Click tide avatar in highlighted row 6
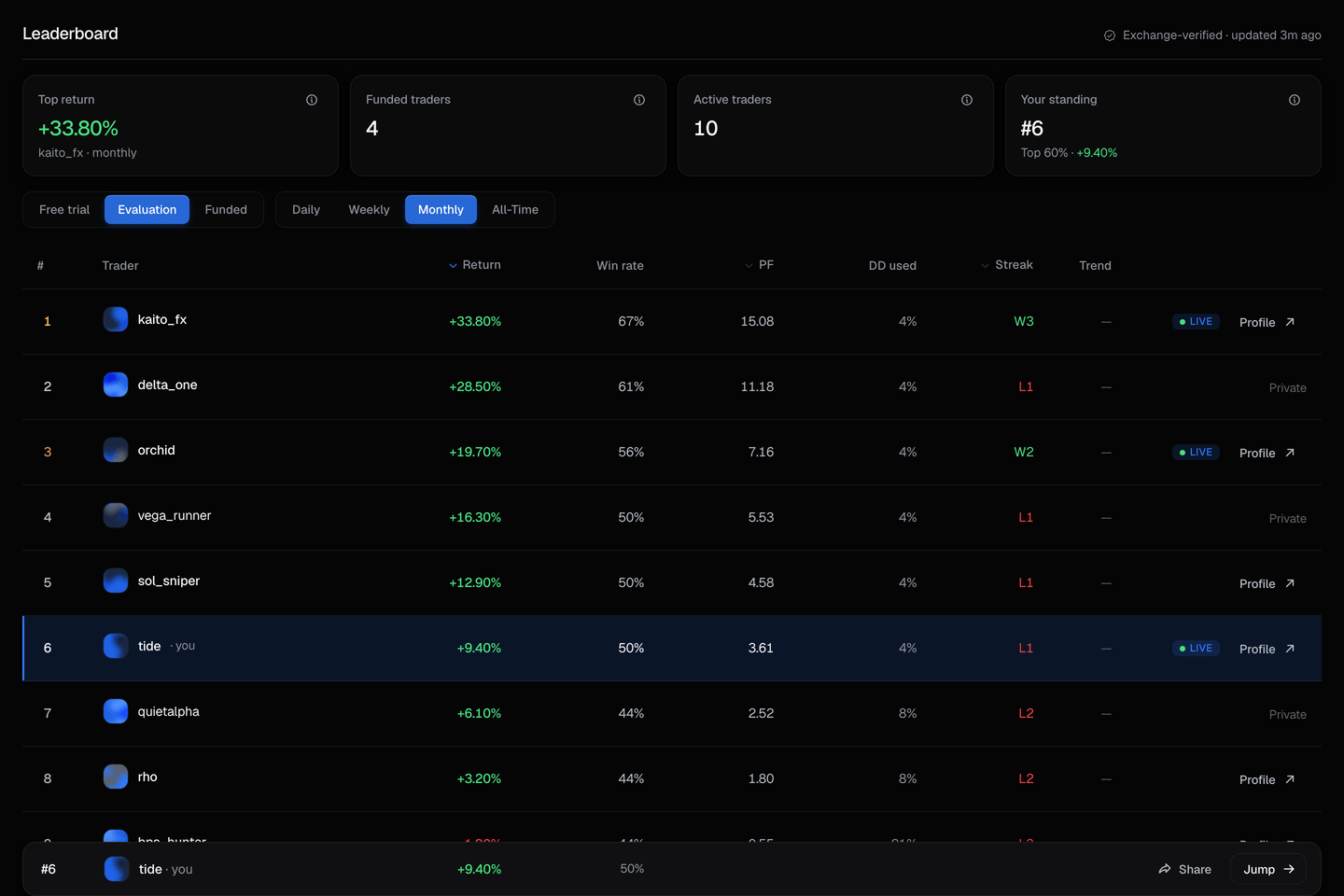Viewport: 1344px width, 896px height. (x=116, y=646)
